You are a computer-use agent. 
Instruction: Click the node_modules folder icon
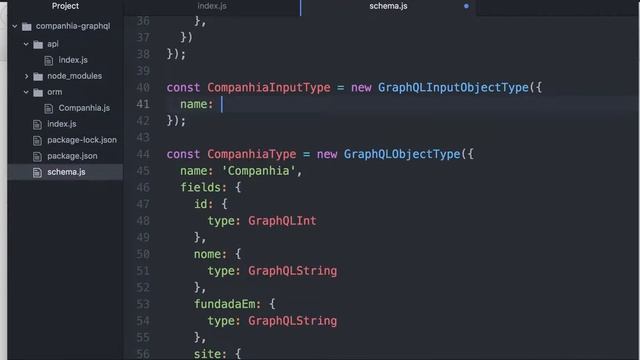pos(38,76)
